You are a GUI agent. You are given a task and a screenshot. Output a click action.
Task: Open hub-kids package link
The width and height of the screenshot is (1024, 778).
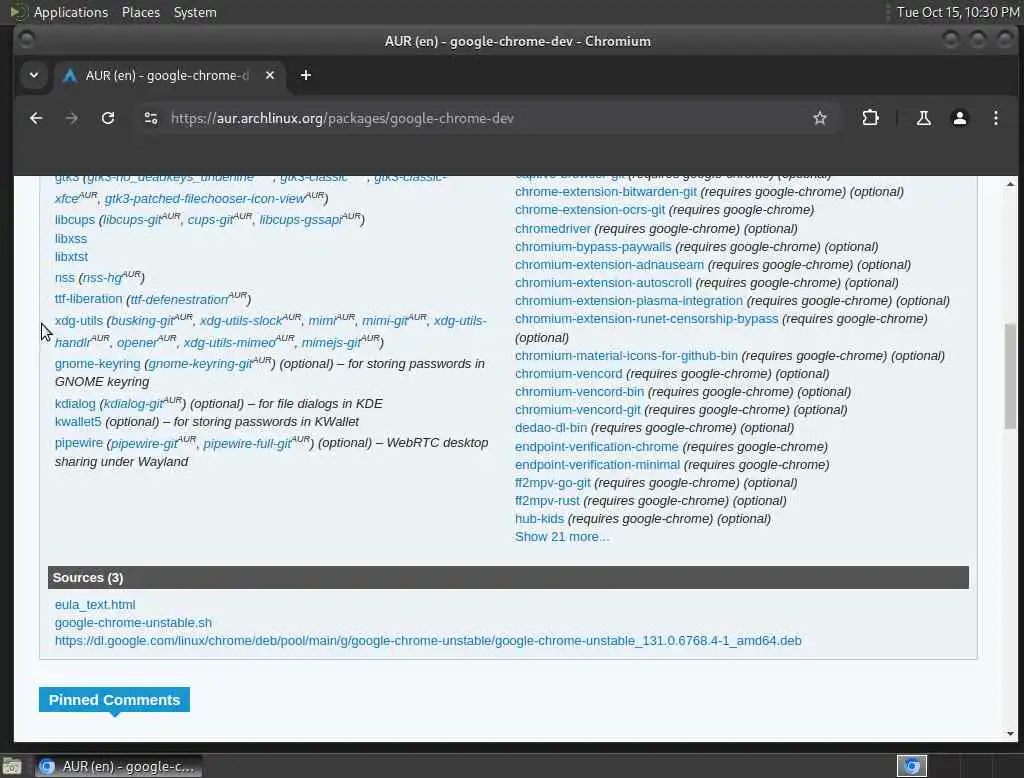(x=539, y=519)
